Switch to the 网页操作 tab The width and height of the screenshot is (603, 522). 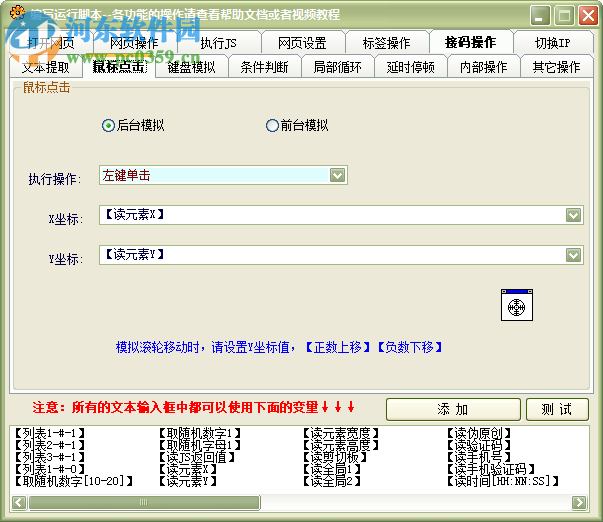point(134,43)
